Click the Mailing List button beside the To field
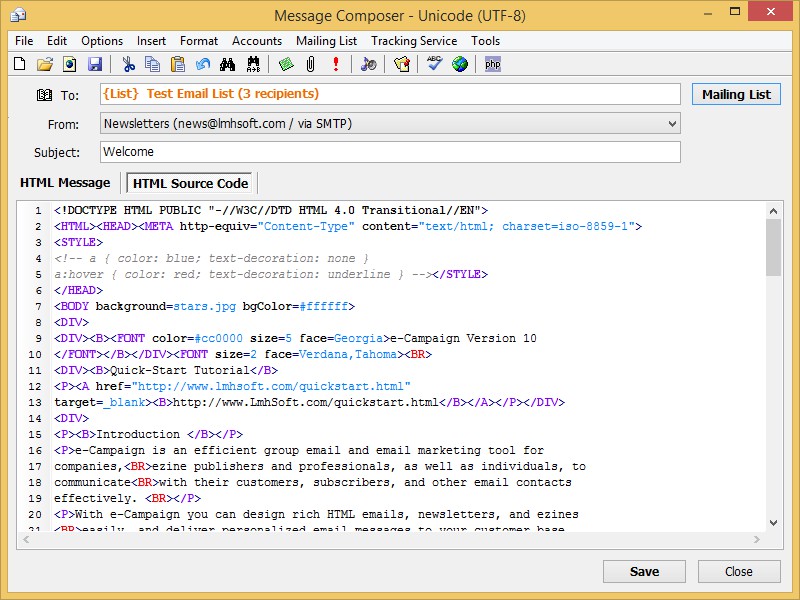This screenshot has width=800, height=600. (x=736, y=94)
